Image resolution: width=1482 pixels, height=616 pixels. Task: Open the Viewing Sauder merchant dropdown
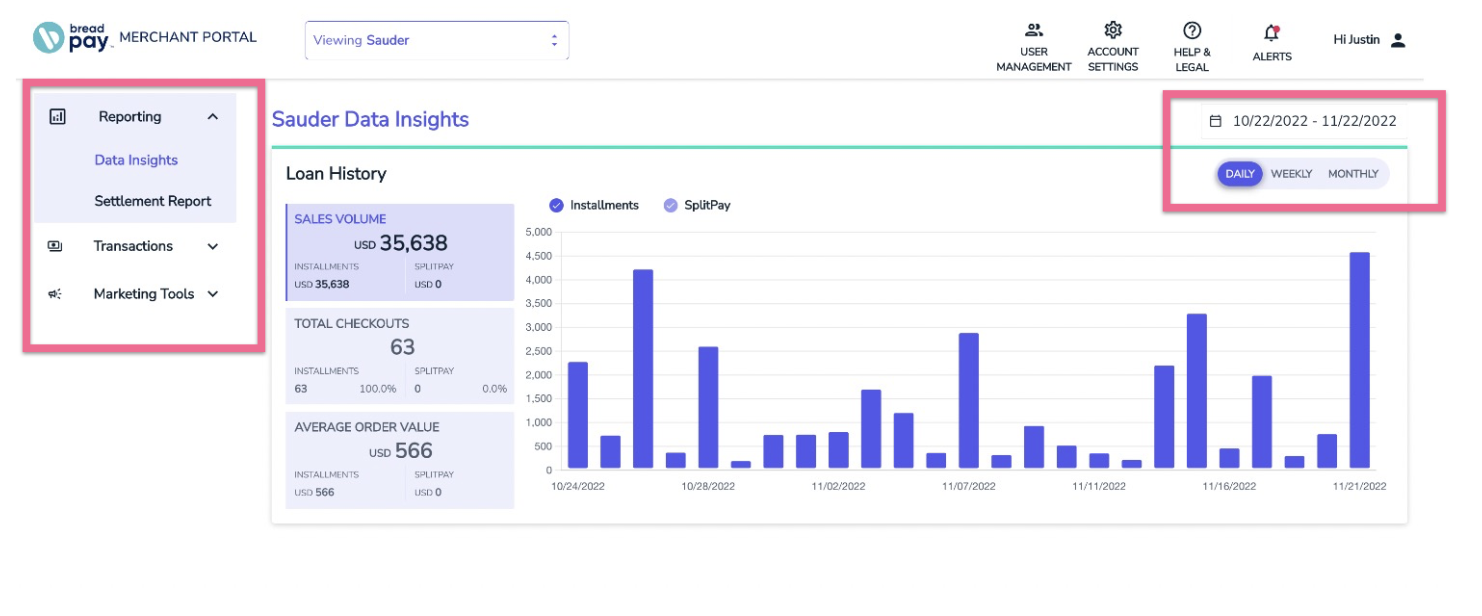coord(436,40)
